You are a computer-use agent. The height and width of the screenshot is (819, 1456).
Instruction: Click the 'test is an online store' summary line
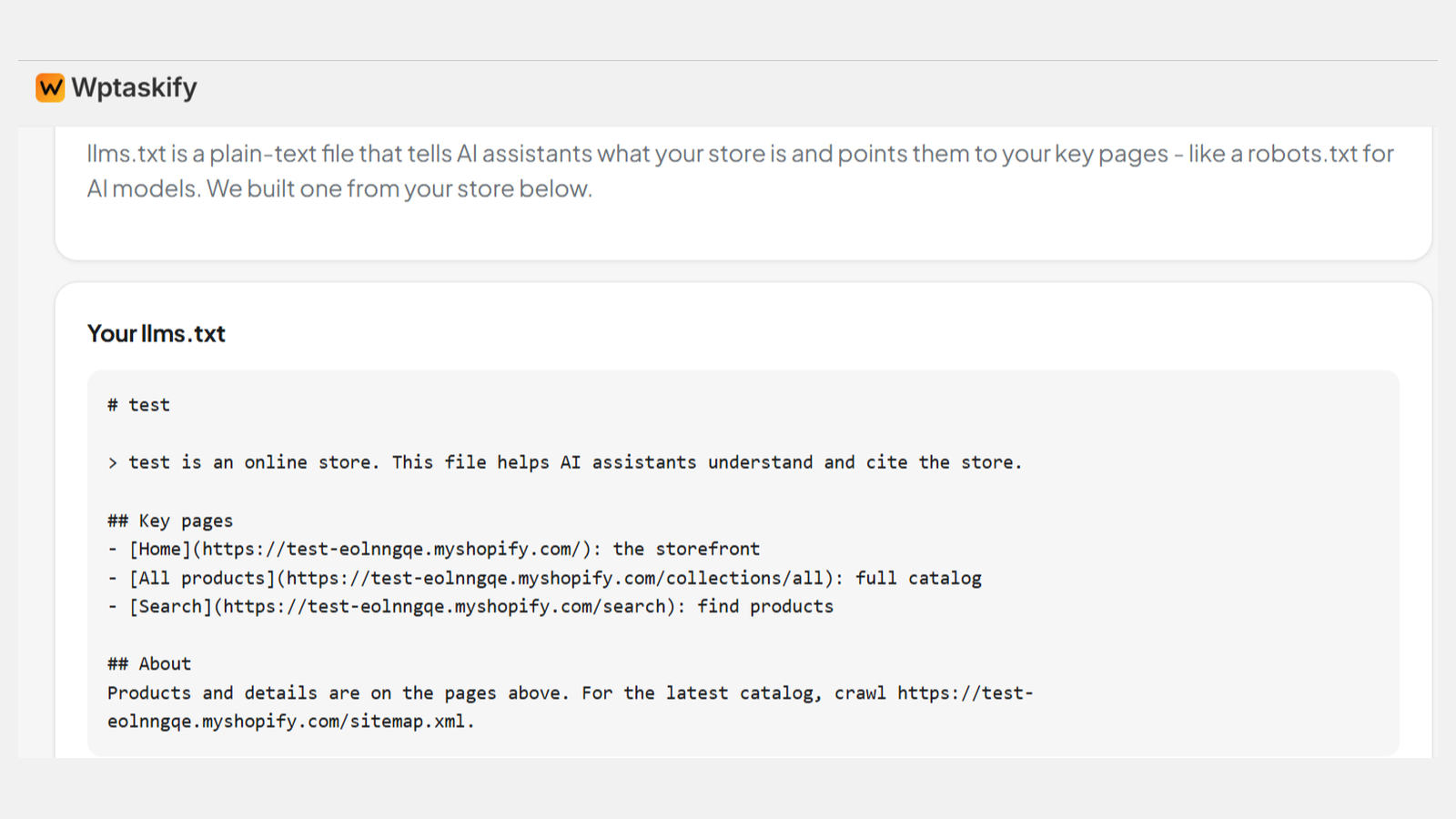(x=564, y=462)
